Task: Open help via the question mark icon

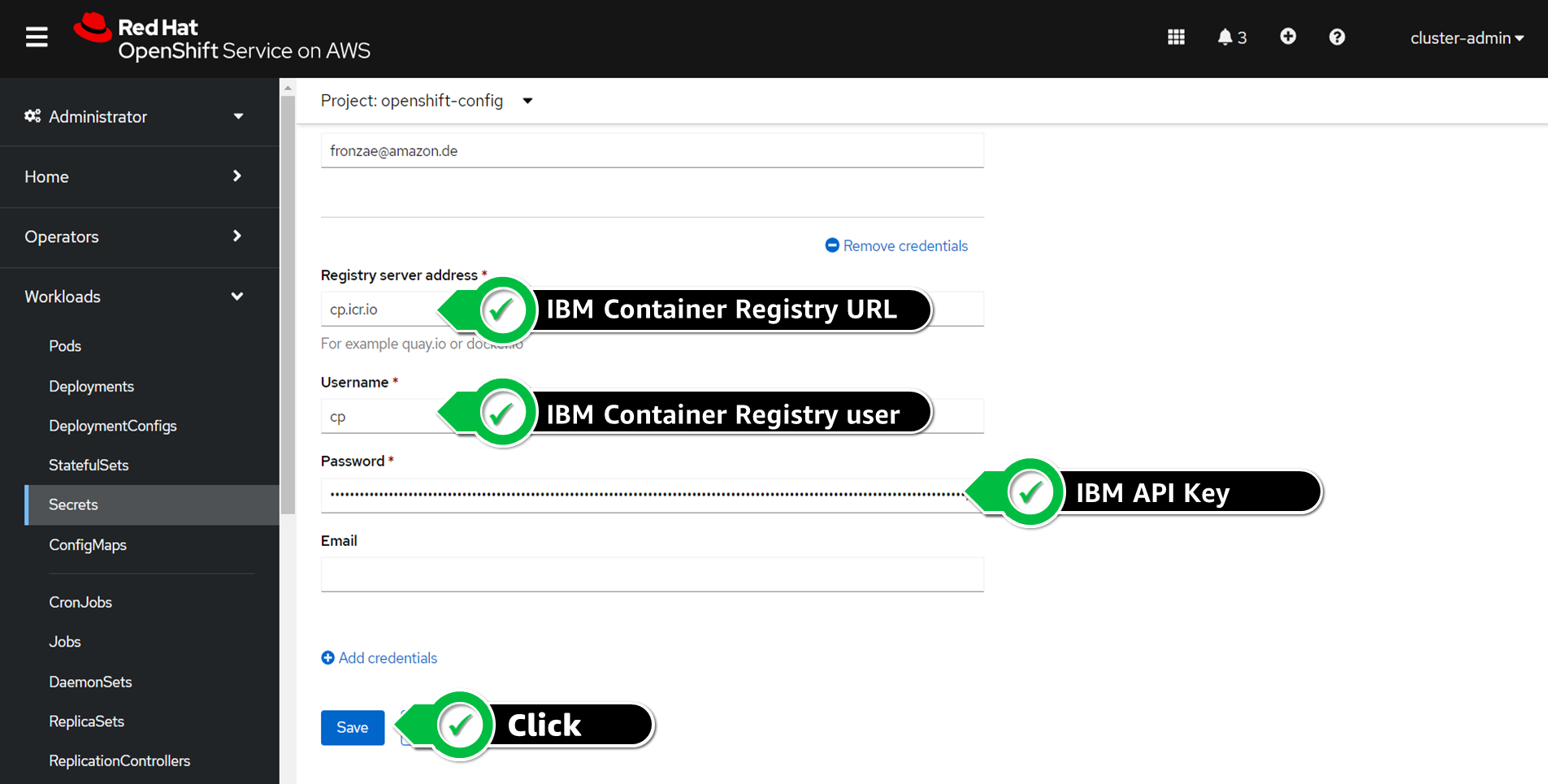Action: [1337, 37]
